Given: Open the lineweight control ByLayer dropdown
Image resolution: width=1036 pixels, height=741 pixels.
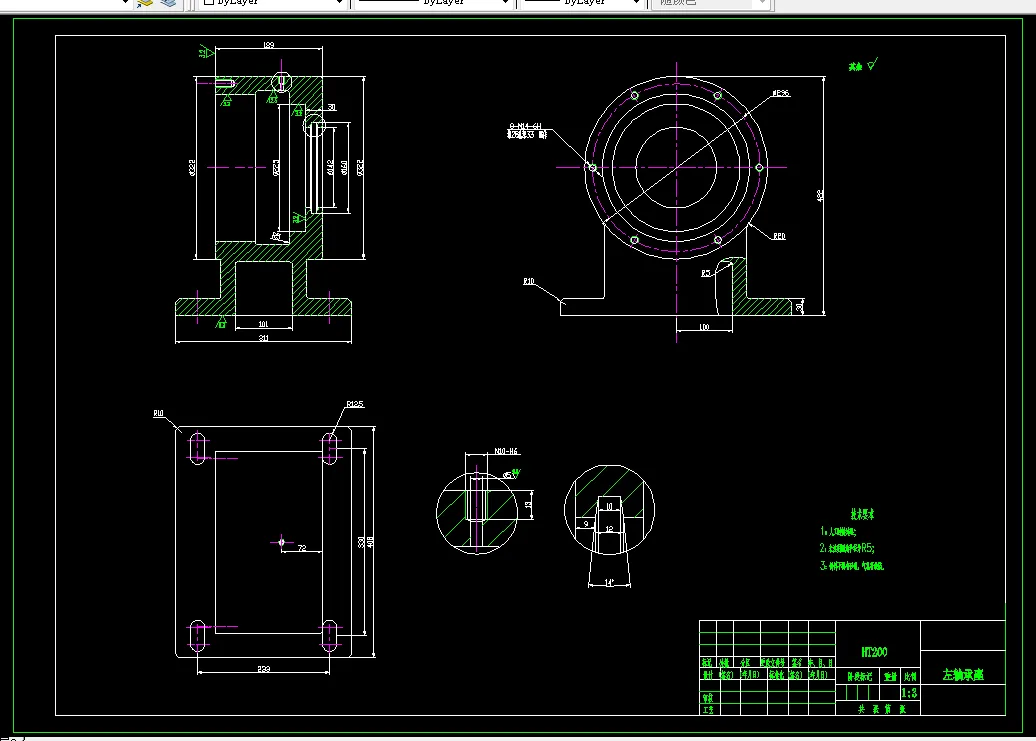Looking at the screenshot, I should tap(582, 3).
